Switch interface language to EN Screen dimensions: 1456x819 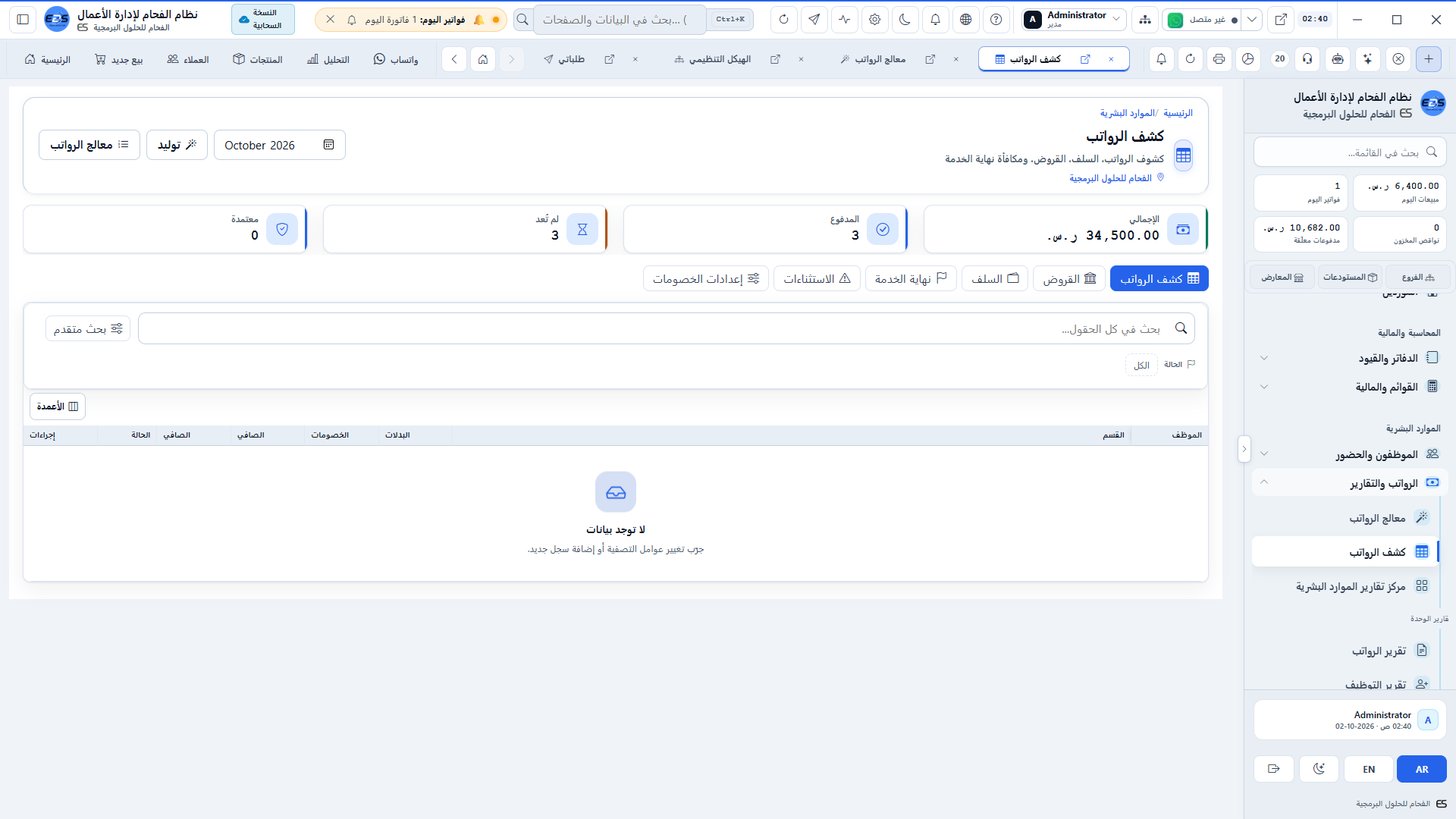pyautogui.click(x=1369, y=769)
